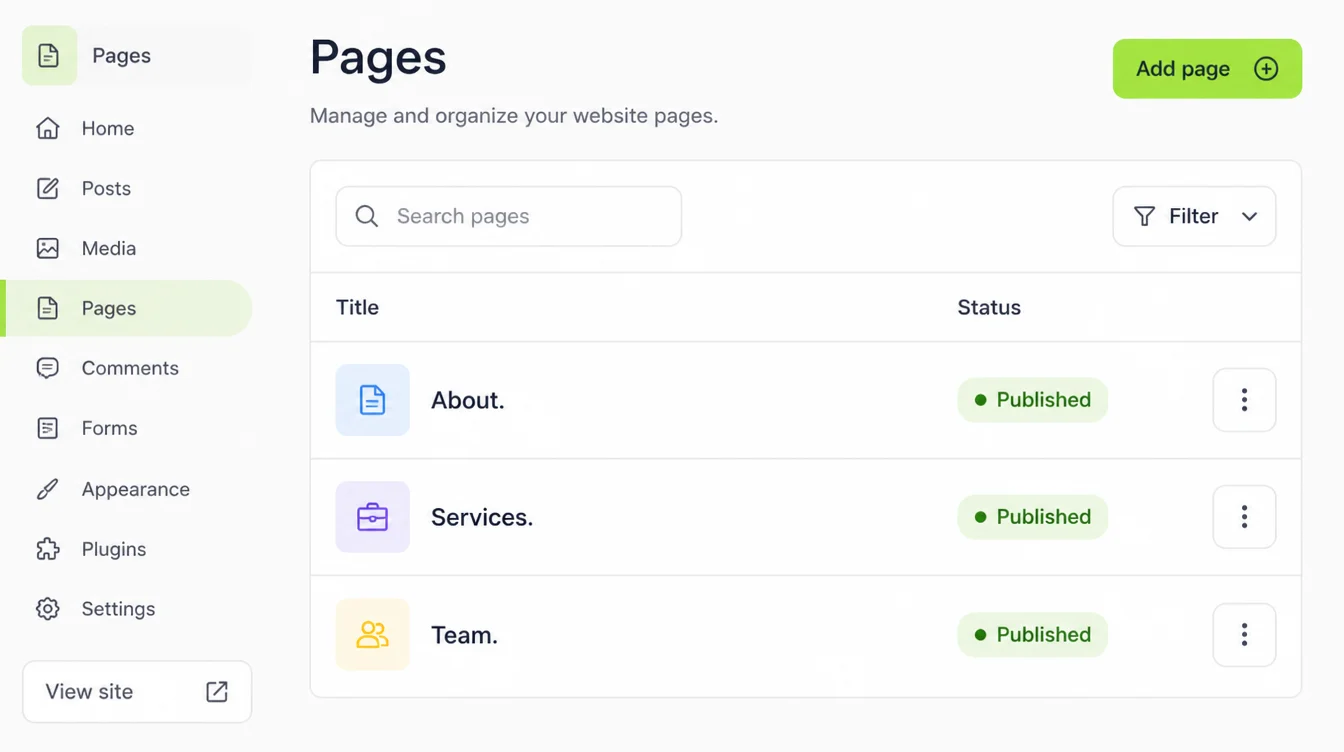Click the Published badge in Services row
This screenshot has height=752, width=1344.
(1032, 517)
